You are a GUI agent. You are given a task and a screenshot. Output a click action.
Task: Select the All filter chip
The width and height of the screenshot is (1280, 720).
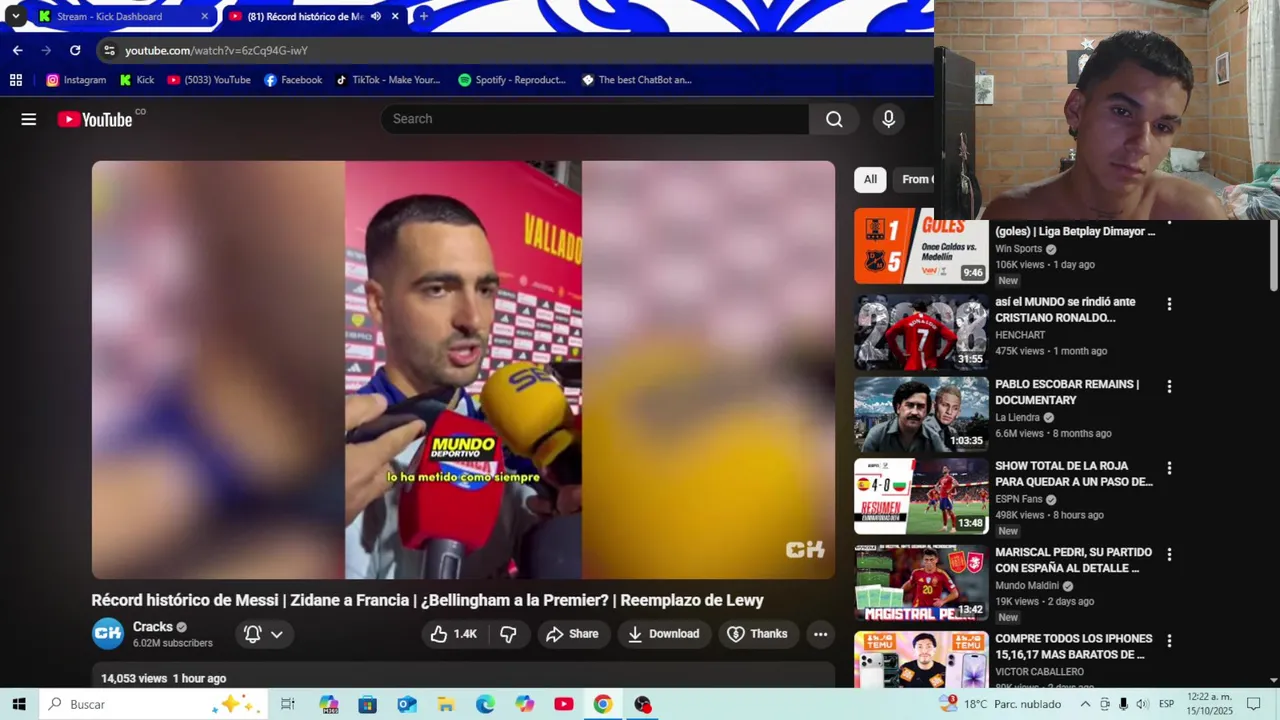pos(870,179)
